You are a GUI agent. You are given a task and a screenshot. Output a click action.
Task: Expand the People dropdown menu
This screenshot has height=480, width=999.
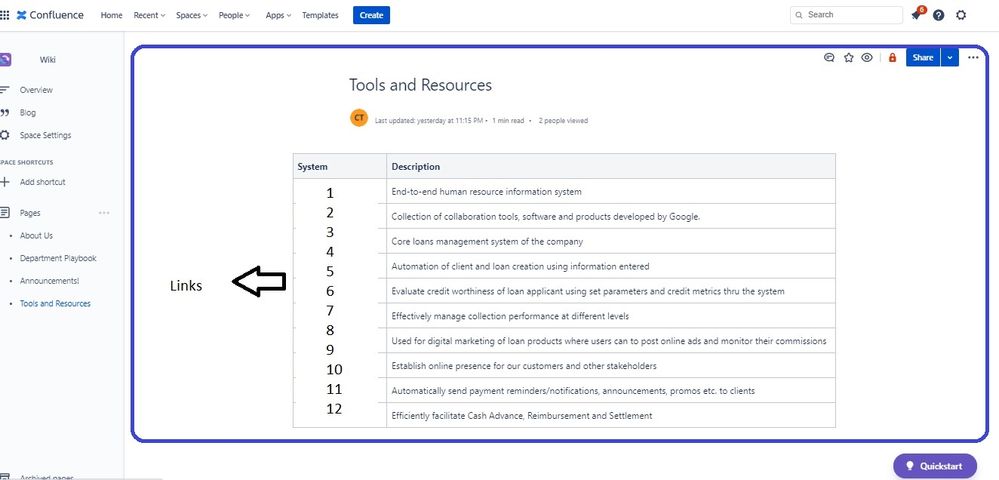pyautogui.click(x=234, y=15)
